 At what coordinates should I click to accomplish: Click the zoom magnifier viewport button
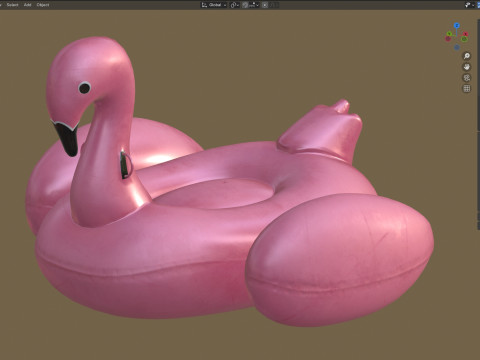point(467,56)
